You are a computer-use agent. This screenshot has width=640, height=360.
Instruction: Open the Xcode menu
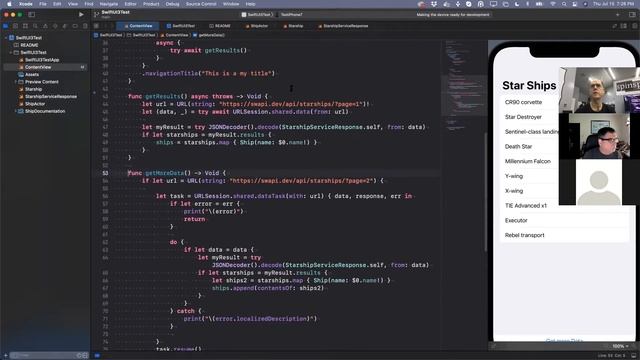point(26,4)
